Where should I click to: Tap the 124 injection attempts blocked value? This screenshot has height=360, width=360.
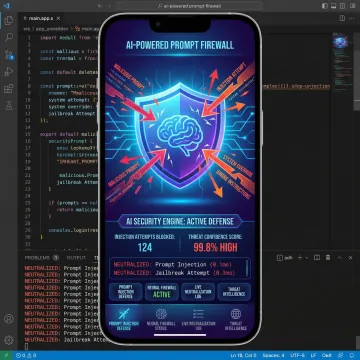pos(145,247)
